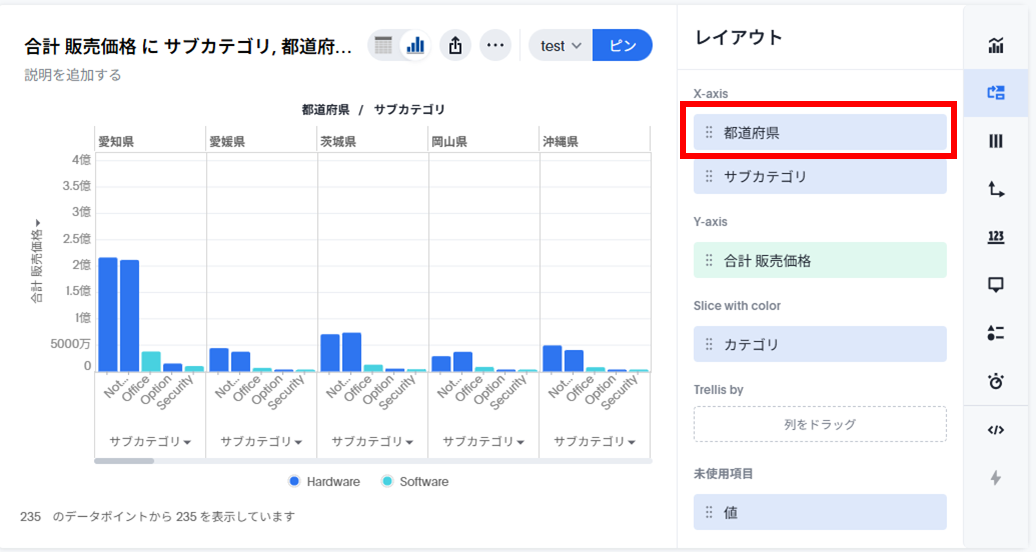Open the 合計 販売価格 Y-axis label dropdown
The height and width of the screenshot is (552, 1036).
[x=37, y=262]
